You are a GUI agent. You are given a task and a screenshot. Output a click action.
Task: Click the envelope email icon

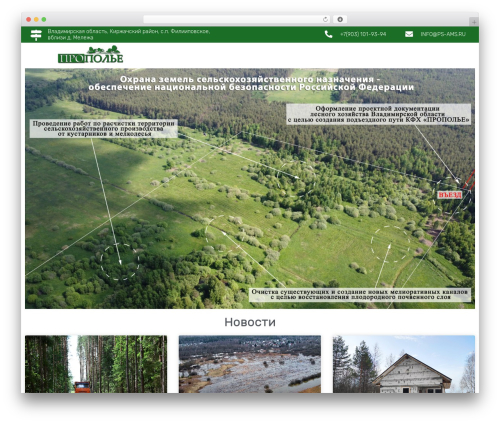[x=409, y=34]
